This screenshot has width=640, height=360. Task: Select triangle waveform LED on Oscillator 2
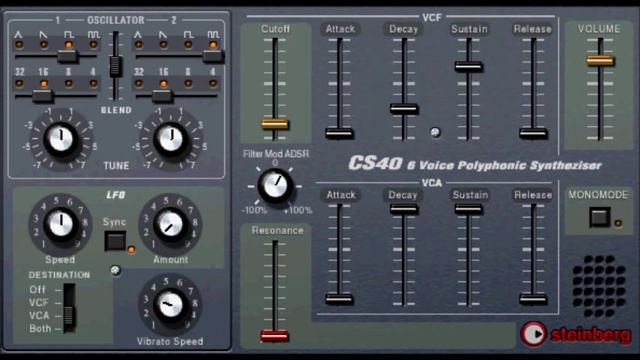[x=138, y=44]
